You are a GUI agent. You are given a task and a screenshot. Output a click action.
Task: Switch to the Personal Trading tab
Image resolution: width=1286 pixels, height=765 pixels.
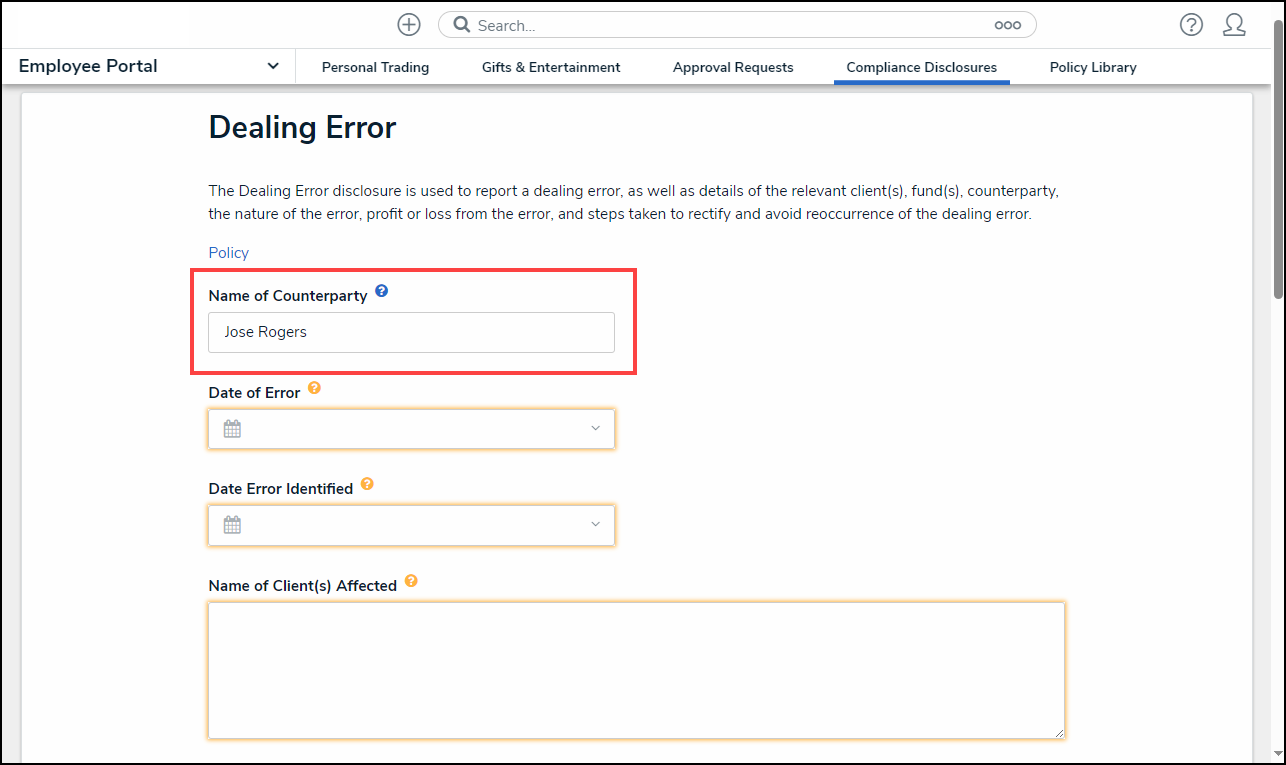pos(375,67)
